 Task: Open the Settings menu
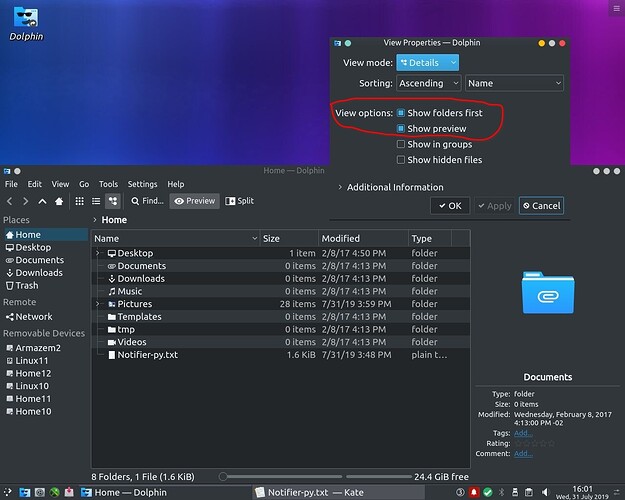[142, 184]
